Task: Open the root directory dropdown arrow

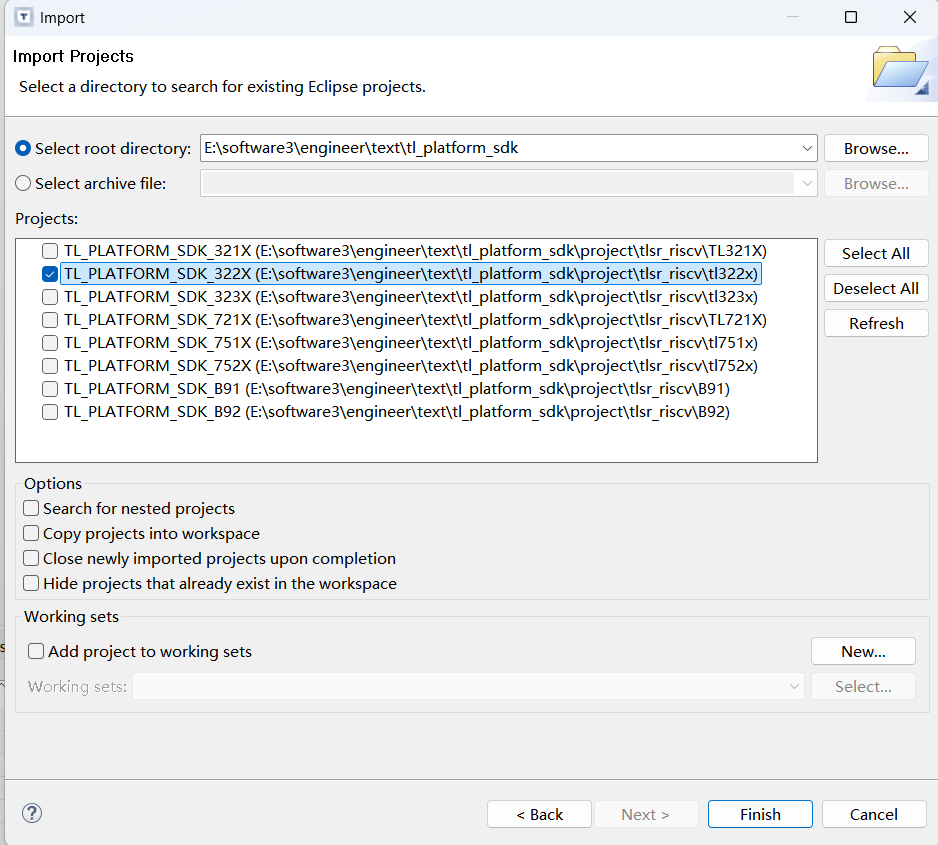Action: 807,148
